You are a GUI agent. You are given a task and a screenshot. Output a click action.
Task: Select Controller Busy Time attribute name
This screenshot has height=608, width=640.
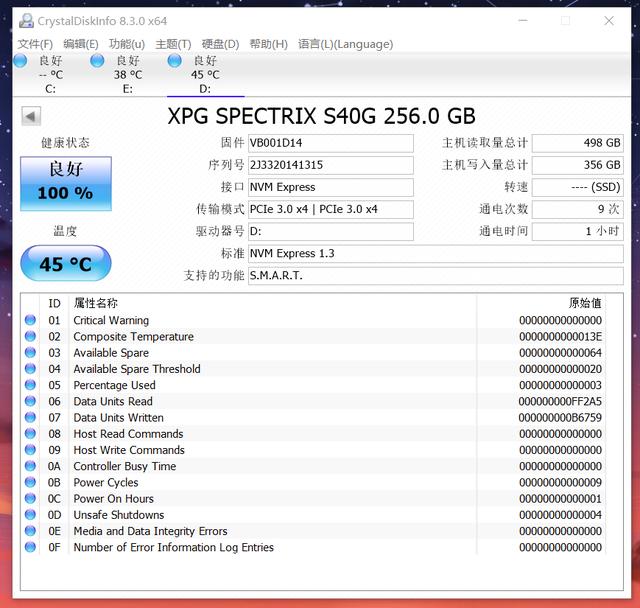[124, 466]
